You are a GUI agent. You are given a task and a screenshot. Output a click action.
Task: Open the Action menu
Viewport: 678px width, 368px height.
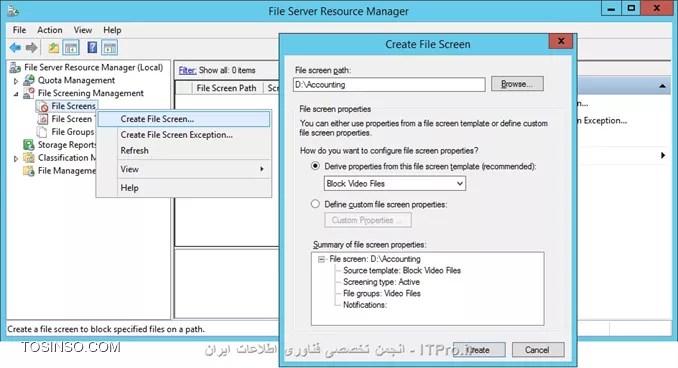click(50, 30)
